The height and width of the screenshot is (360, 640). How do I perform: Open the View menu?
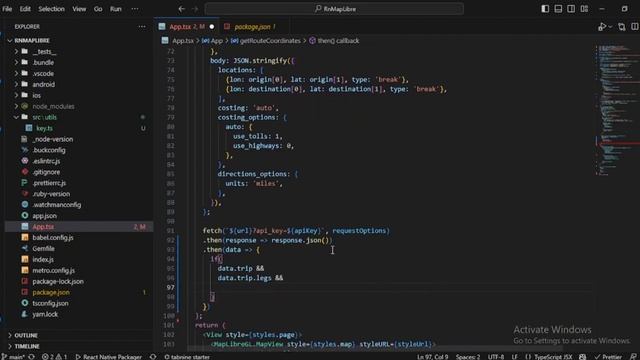tap(79, 9)
